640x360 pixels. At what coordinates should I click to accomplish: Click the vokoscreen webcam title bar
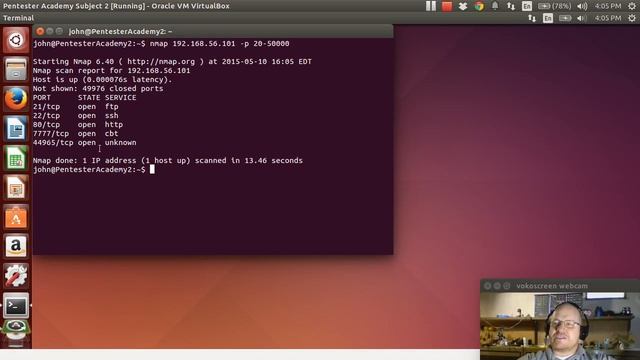(560, 286)
